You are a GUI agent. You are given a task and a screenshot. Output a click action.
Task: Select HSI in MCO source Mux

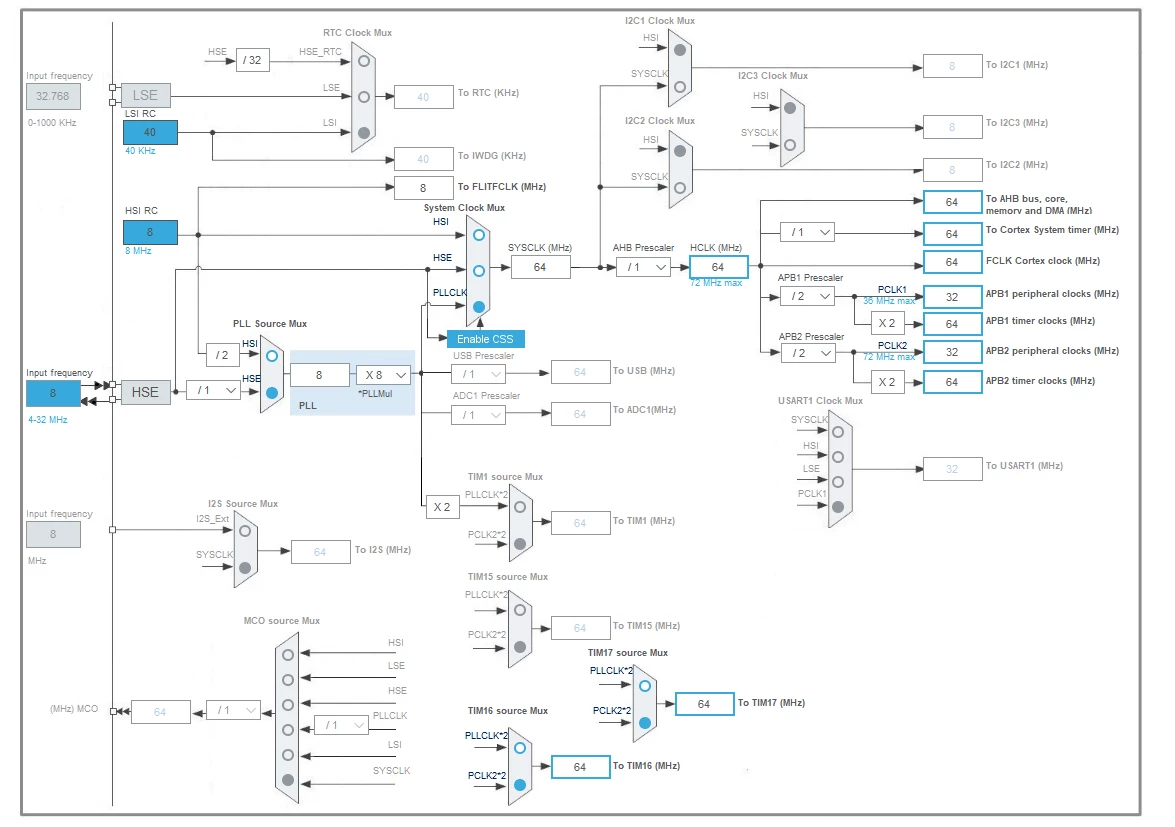tap(288, 655)
